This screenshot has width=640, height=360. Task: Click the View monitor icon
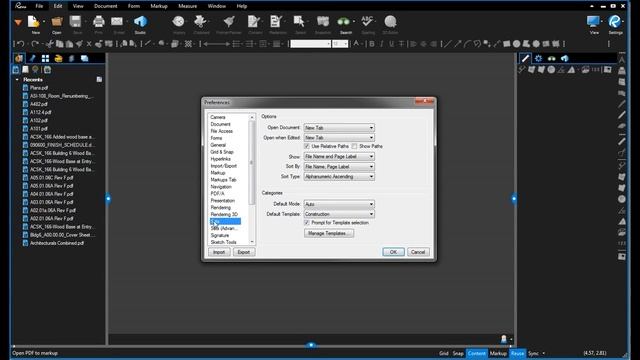coord(593,21)
